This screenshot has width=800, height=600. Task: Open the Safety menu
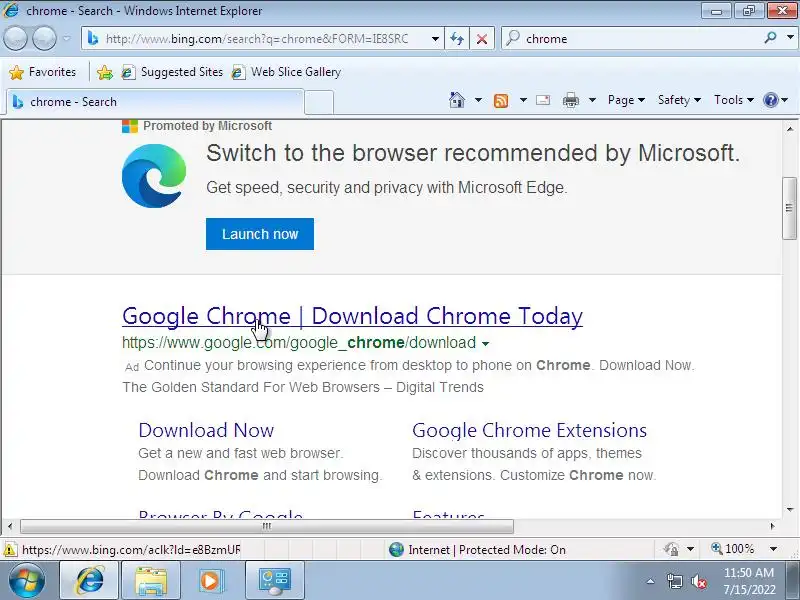(679, 100)
